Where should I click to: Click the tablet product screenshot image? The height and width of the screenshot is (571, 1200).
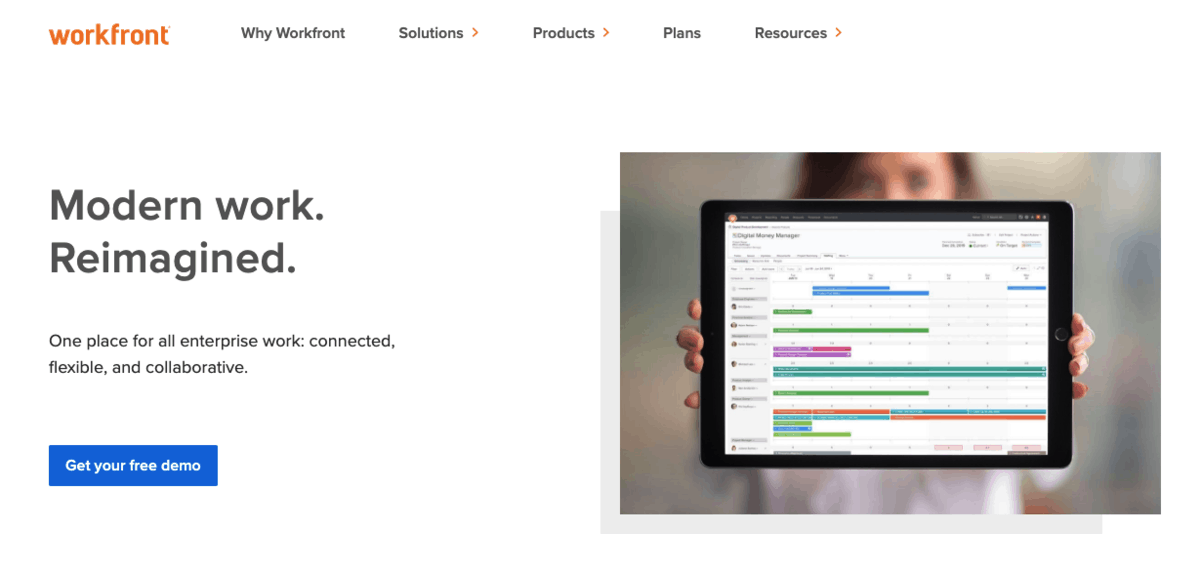(890, 333)
